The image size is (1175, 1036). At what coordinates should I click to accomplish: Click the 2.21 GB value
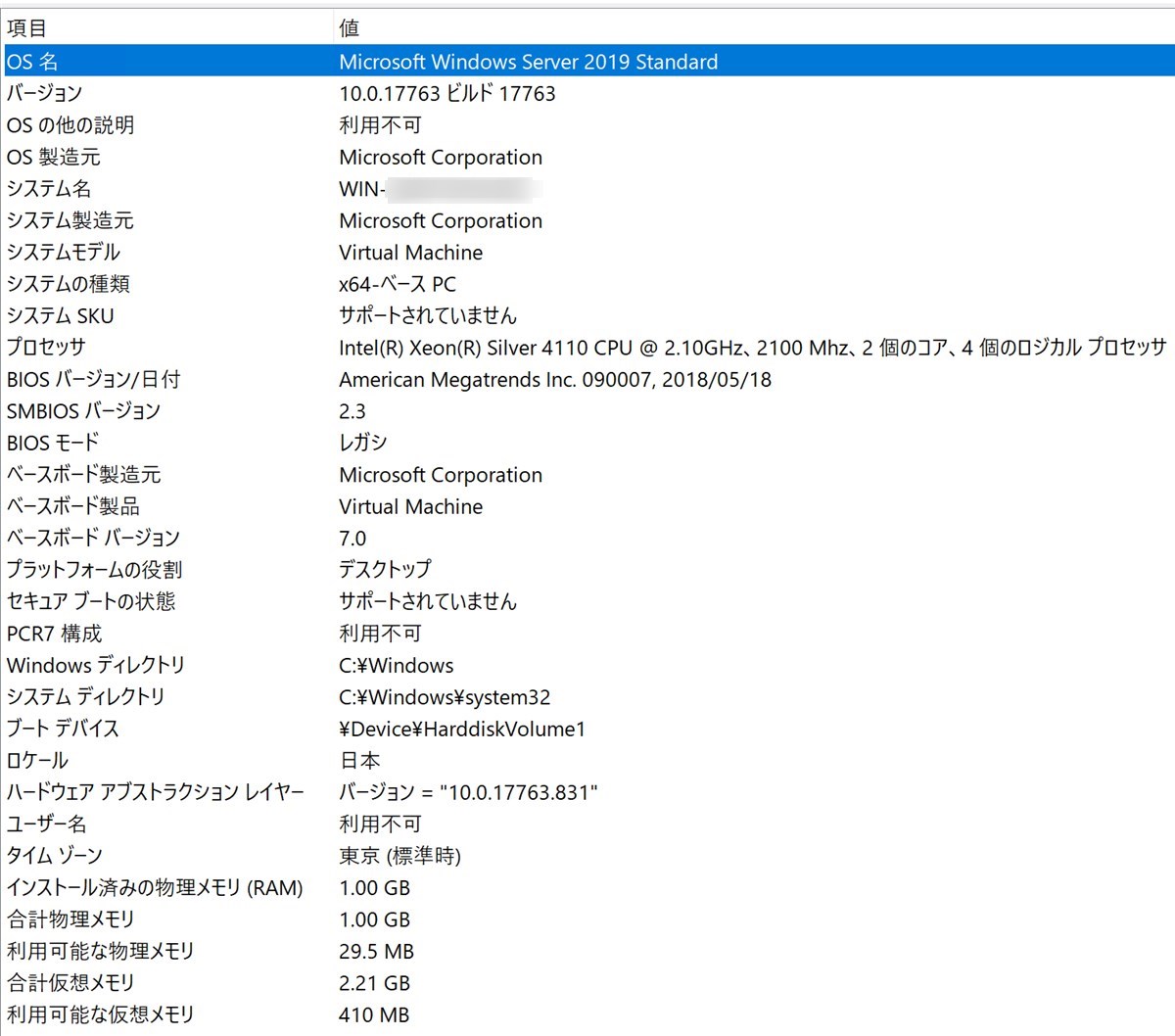point(374,983)
